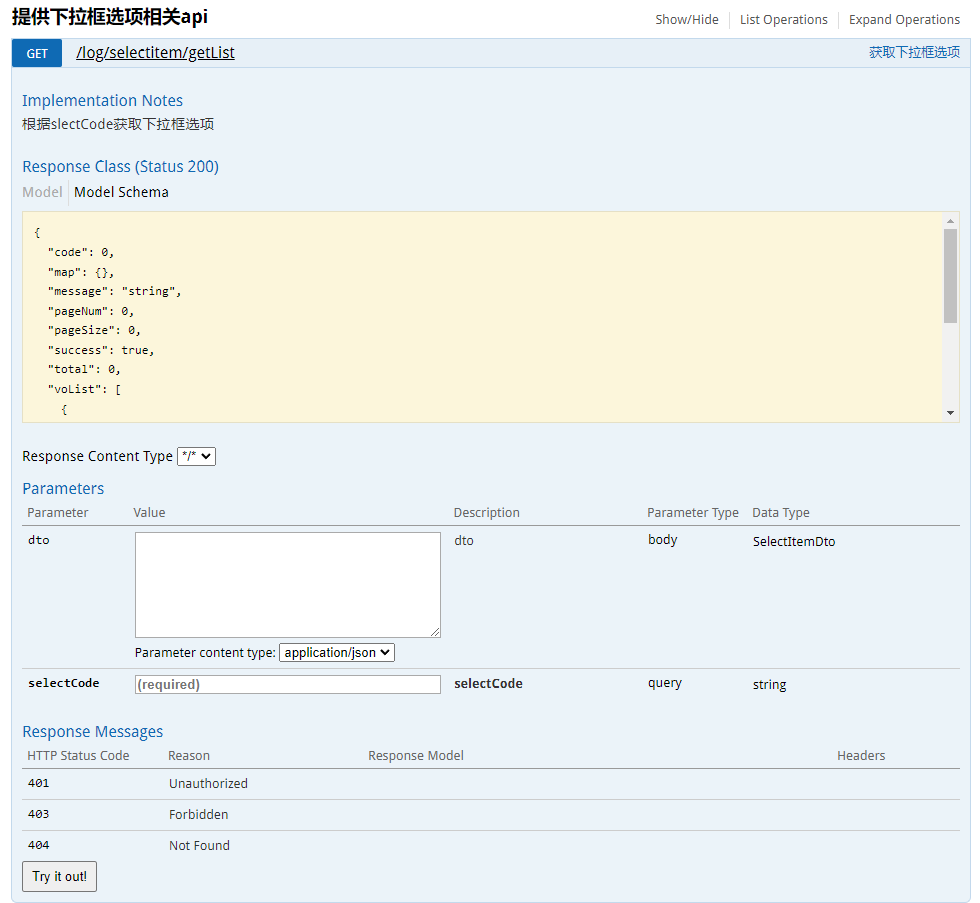The width and height of the screenshot is (980, 903).
Task: Click the Expand Operations link
Action: (x=904, y=19)
